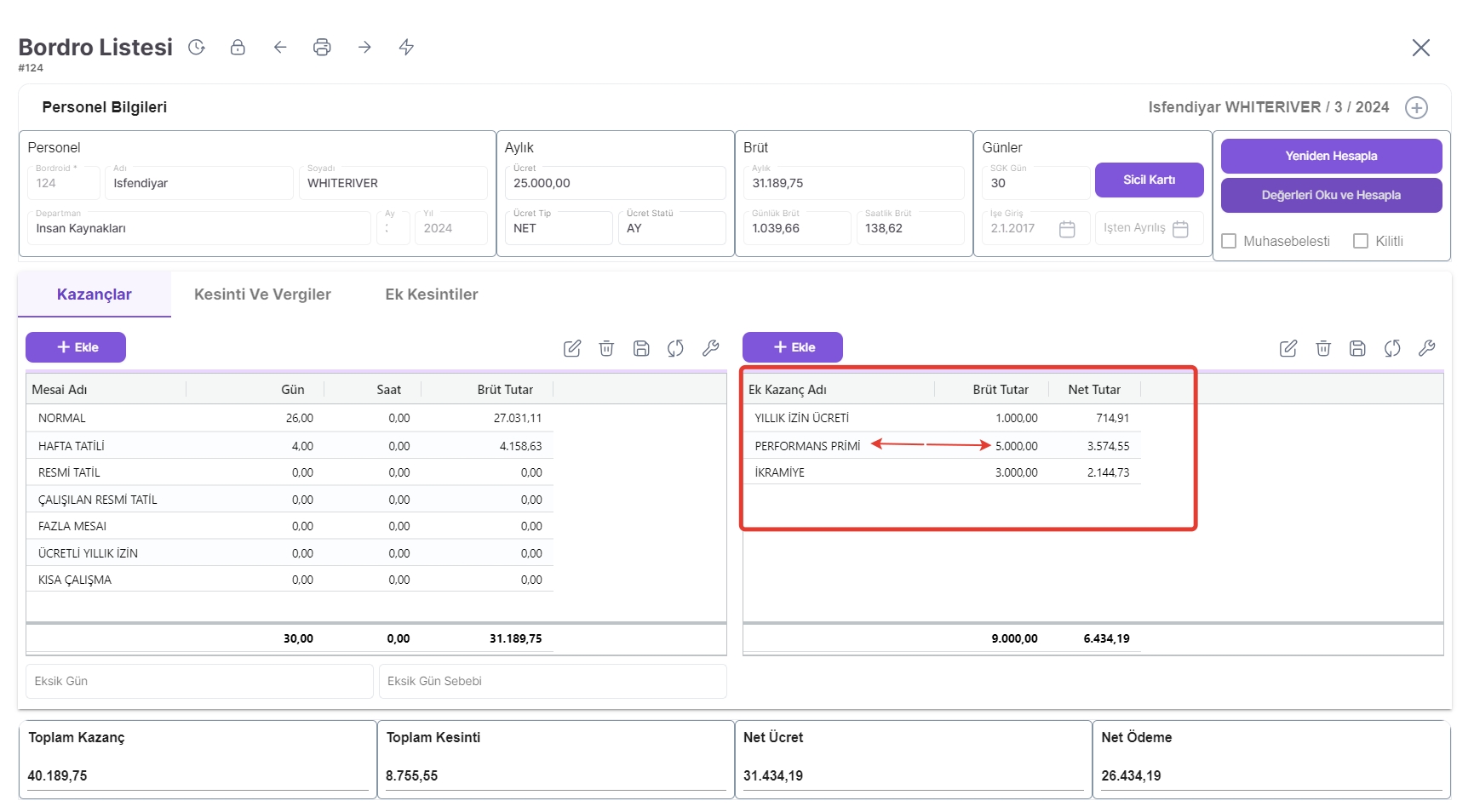
Task: Enable the Muhasebelesti checkbox
Action: (1229, 242)
